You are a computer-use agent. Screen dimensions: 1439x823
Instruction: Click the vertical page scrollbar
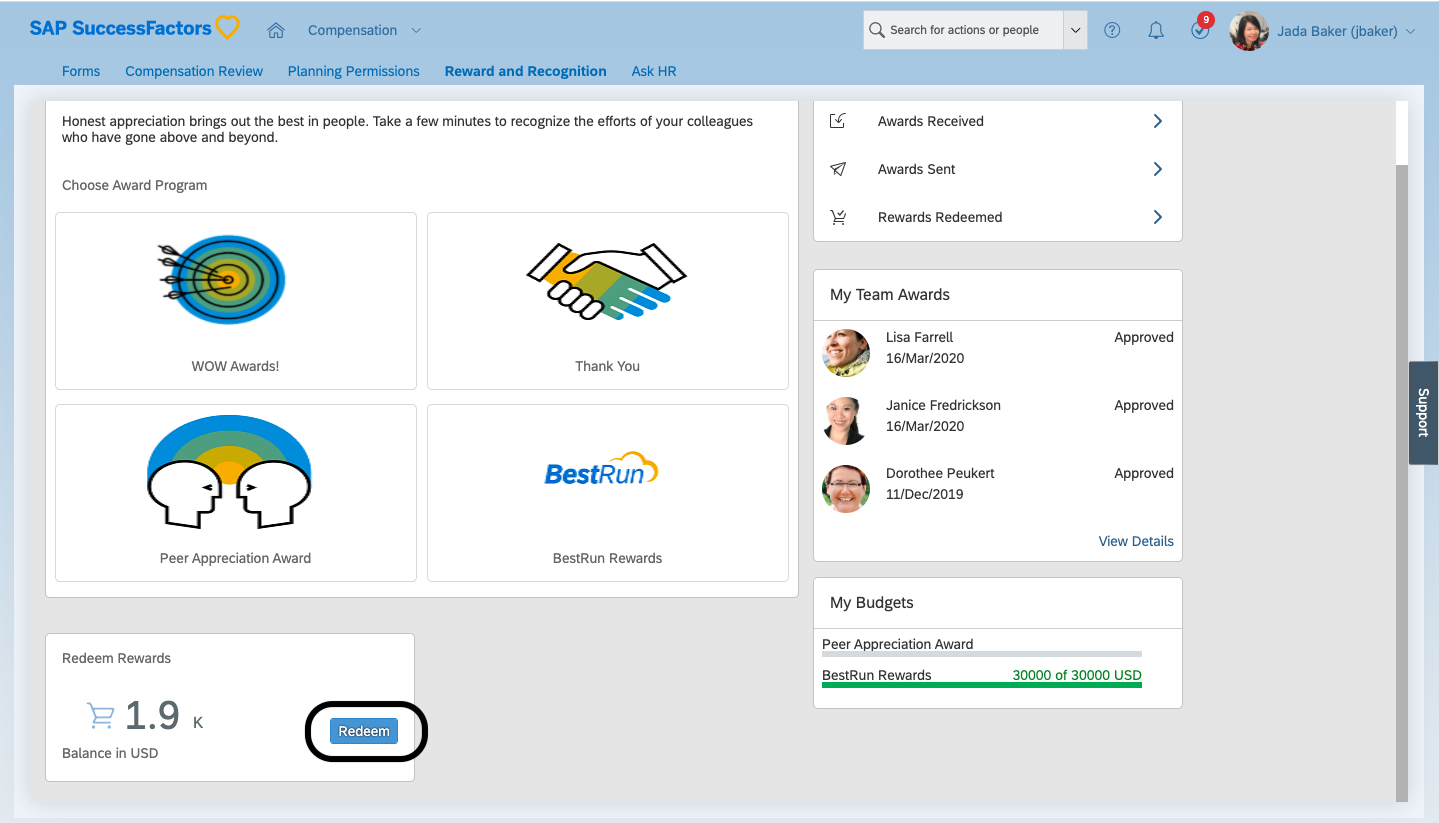pos(1401,482)
